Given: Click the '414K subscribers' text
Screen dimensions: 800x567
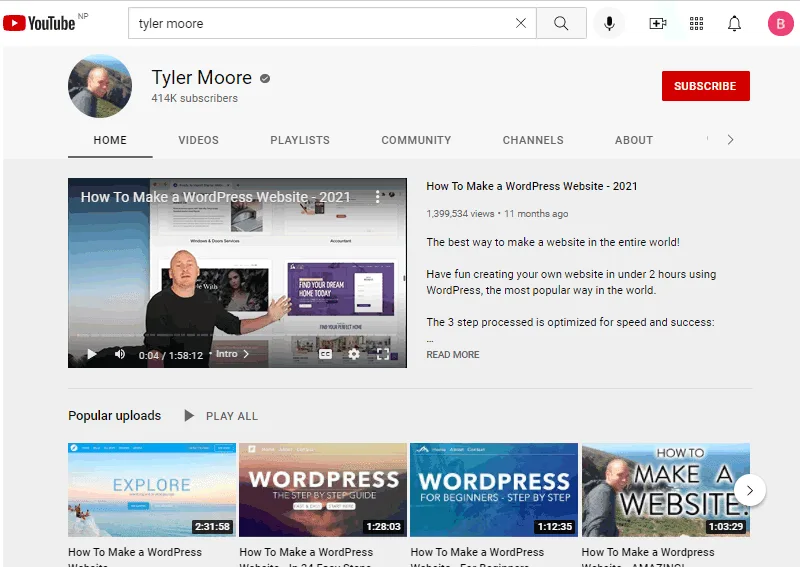Looking at the screenshot, I should 194,98.
